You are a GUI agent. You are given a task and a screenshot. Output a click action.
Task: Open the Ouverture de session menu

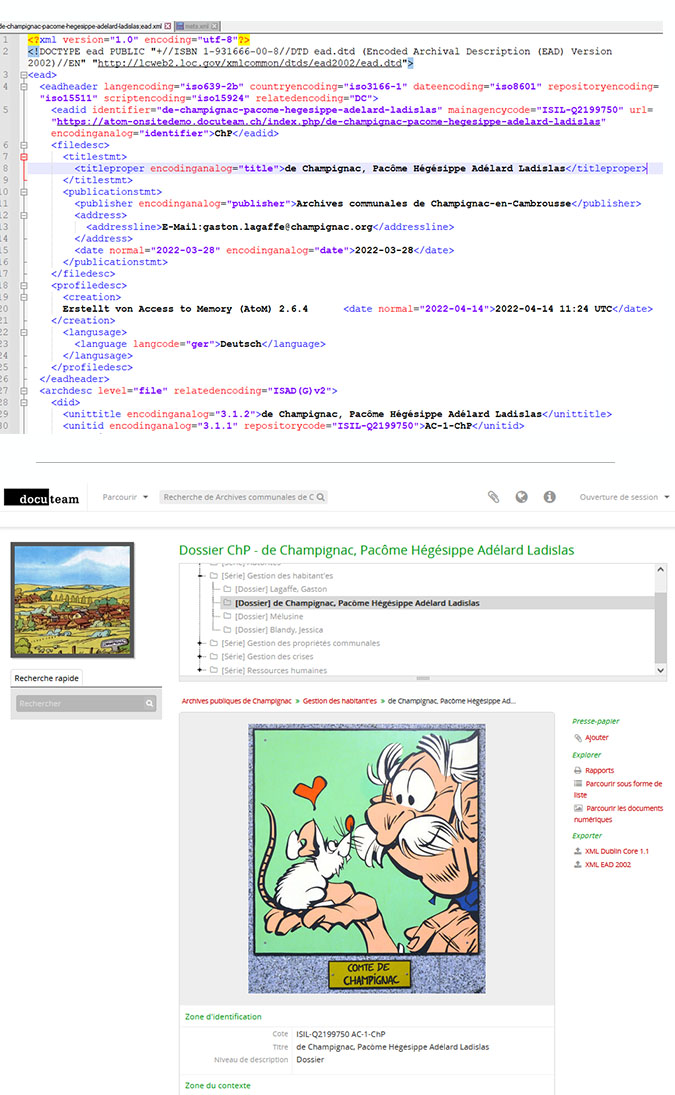coord(624,497)
